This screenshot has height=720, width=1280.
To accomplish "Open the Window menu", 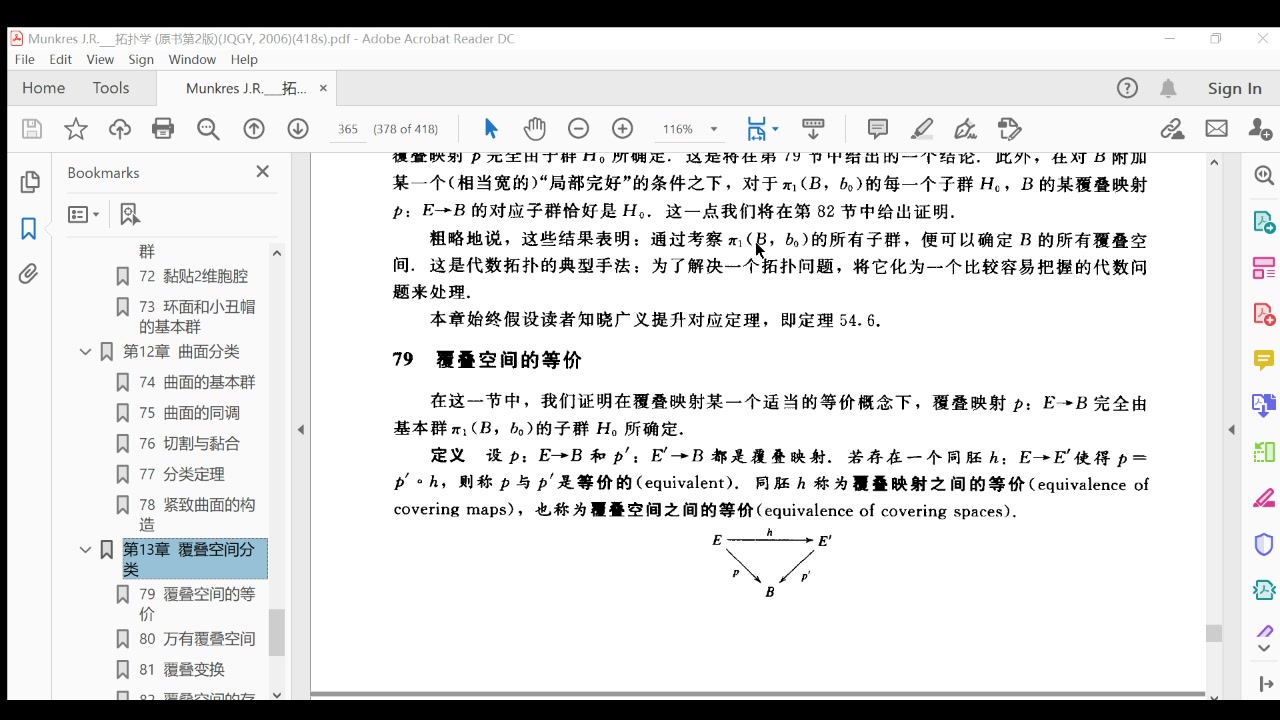I will (x=192, y=60).
